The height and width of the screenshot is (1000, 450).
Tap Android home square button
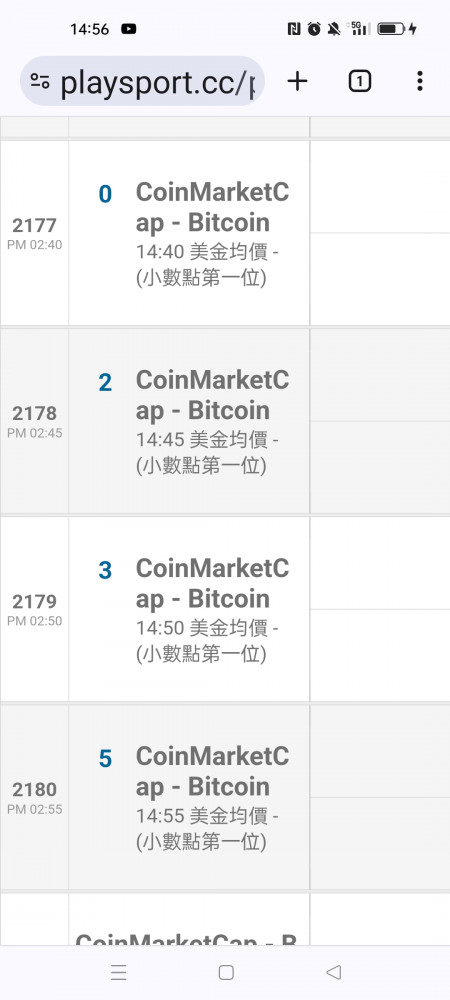coord(226,972)
